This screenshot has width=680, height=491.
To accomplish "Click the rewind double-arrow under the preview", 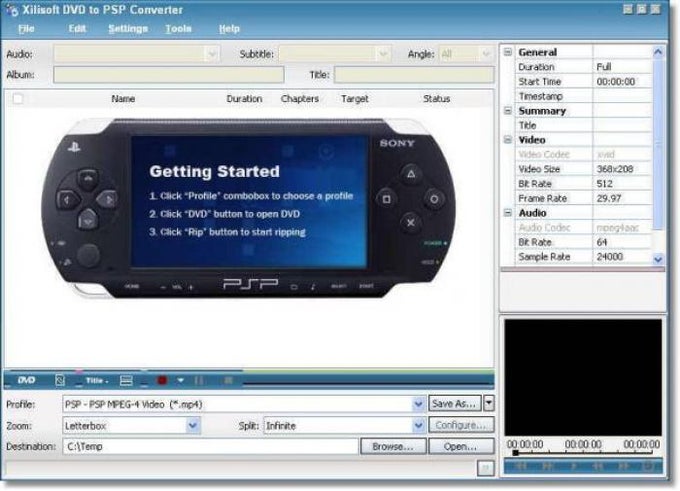I will click(x=598, y=466).
